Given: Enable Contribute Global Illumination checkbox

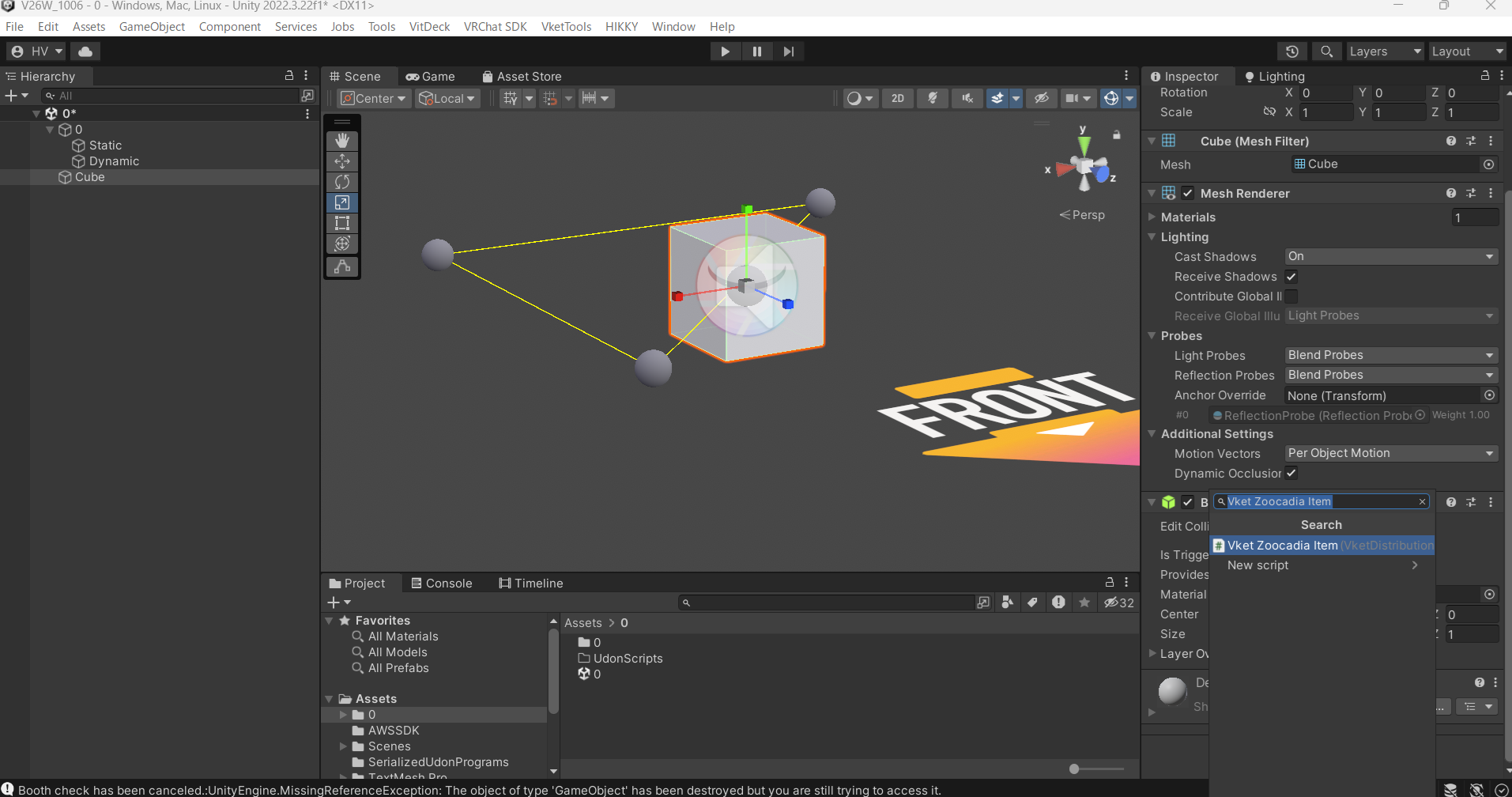Looking at the screenshot, I should 1291,297.
